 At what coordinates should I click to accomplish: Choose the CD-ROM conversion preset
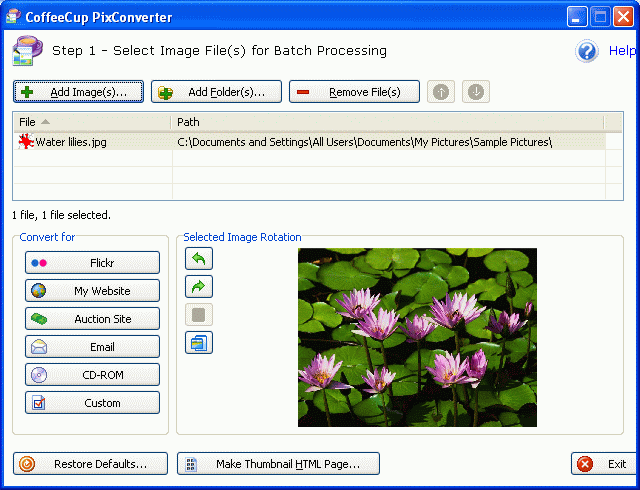(x=92, y=375)
